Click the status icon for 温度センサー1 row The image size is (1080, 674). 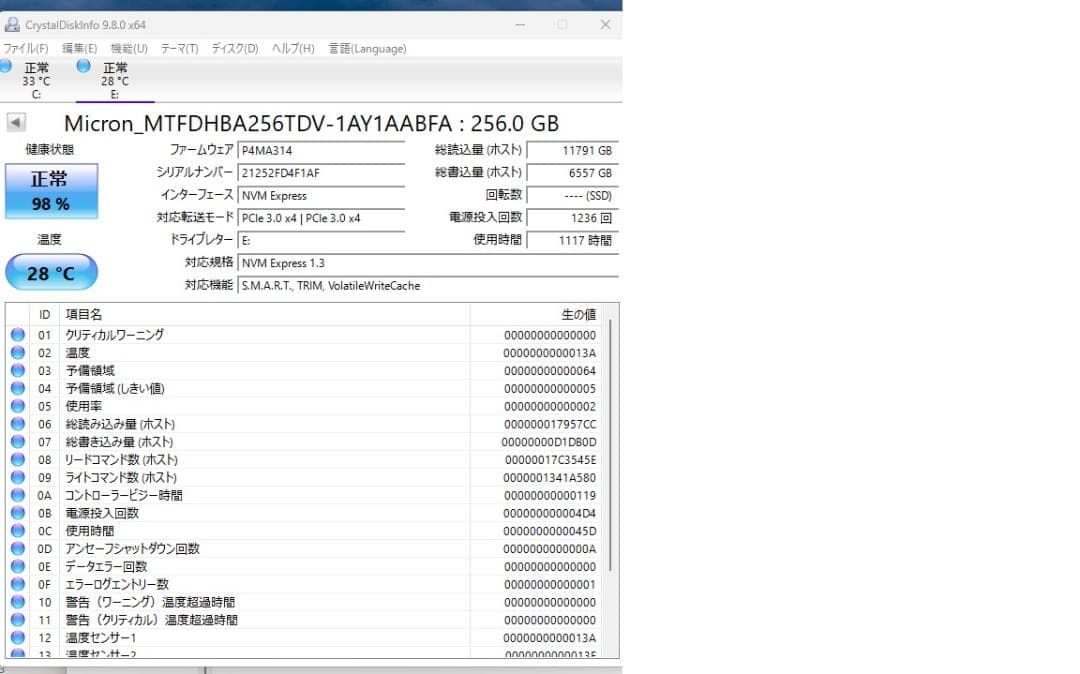[x=18, y=638]
